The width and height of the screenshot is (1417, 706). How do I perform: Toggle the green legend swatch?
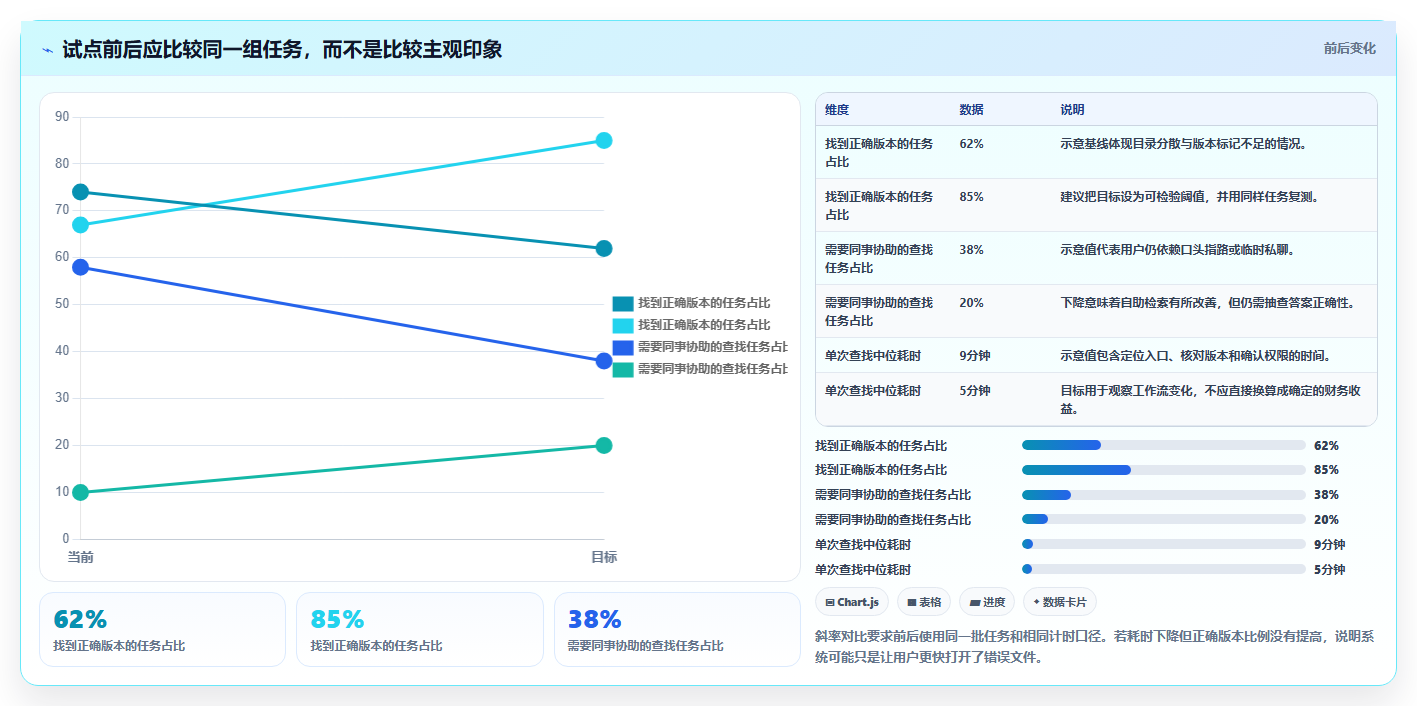(623, 369)
